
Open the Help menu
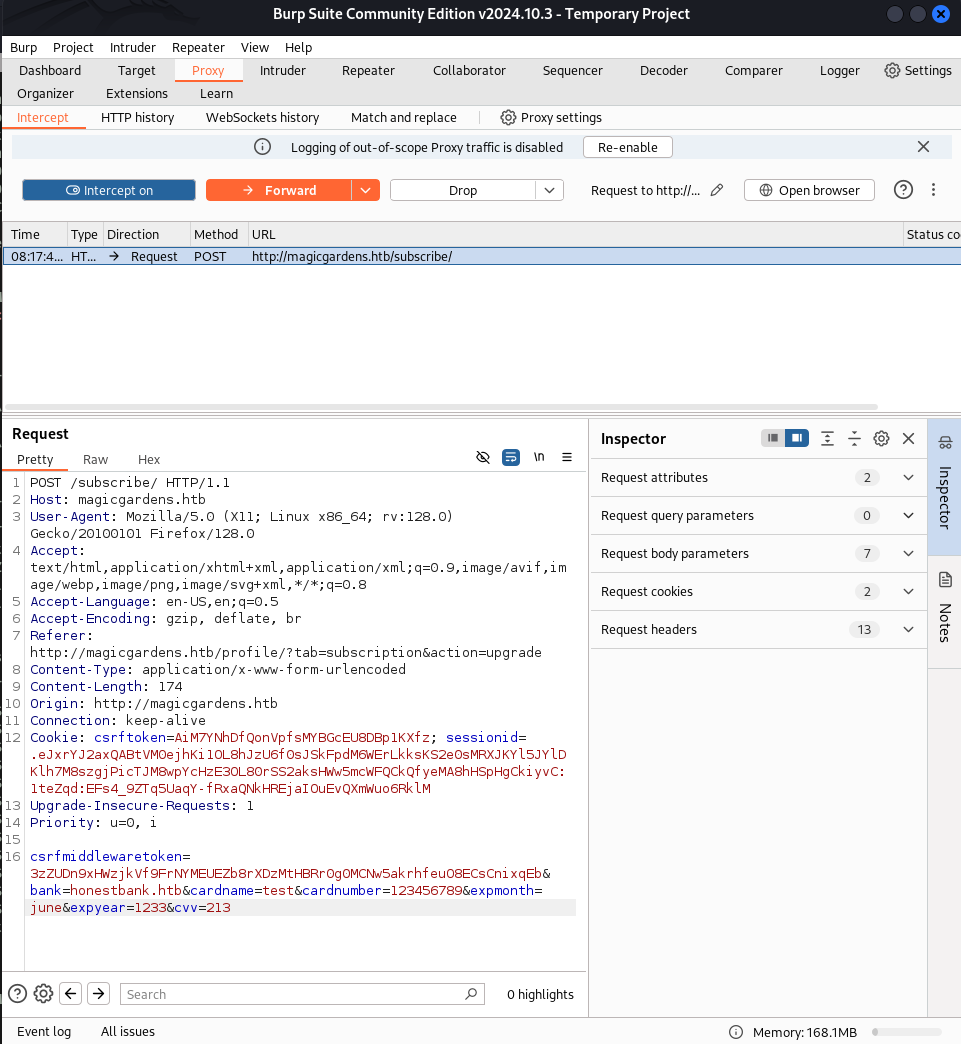click(x=298, y=47)
